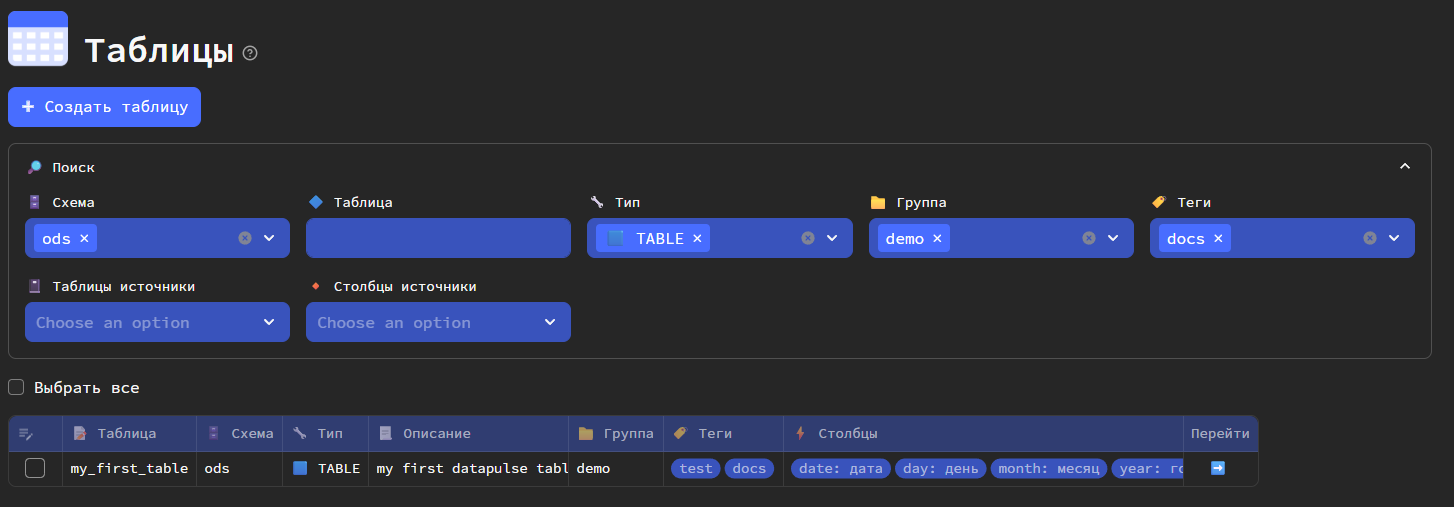Click the help question mark beside Таблицы
Screen dimensions: 1454x507
[x=250, y=53]
